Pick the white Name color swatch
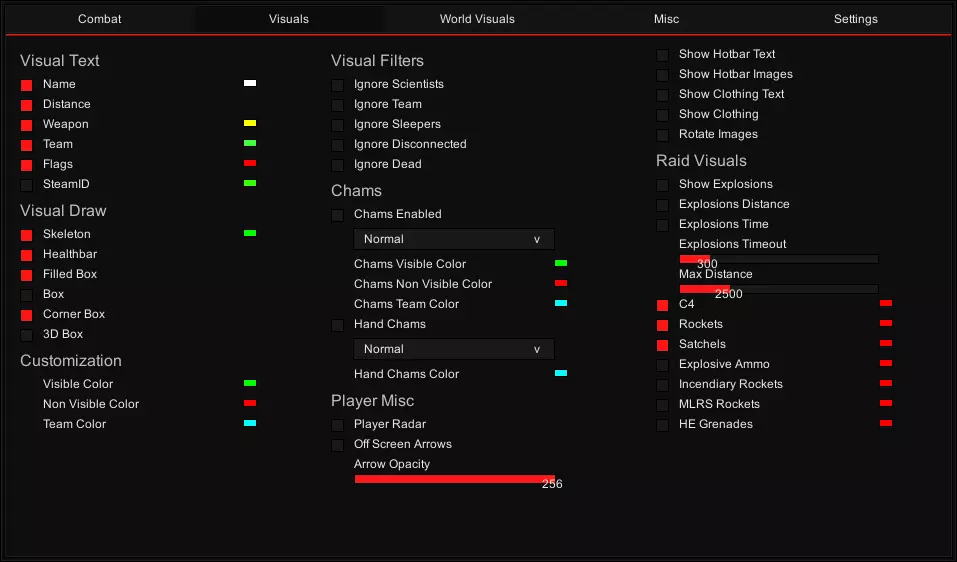 (250, 84)
